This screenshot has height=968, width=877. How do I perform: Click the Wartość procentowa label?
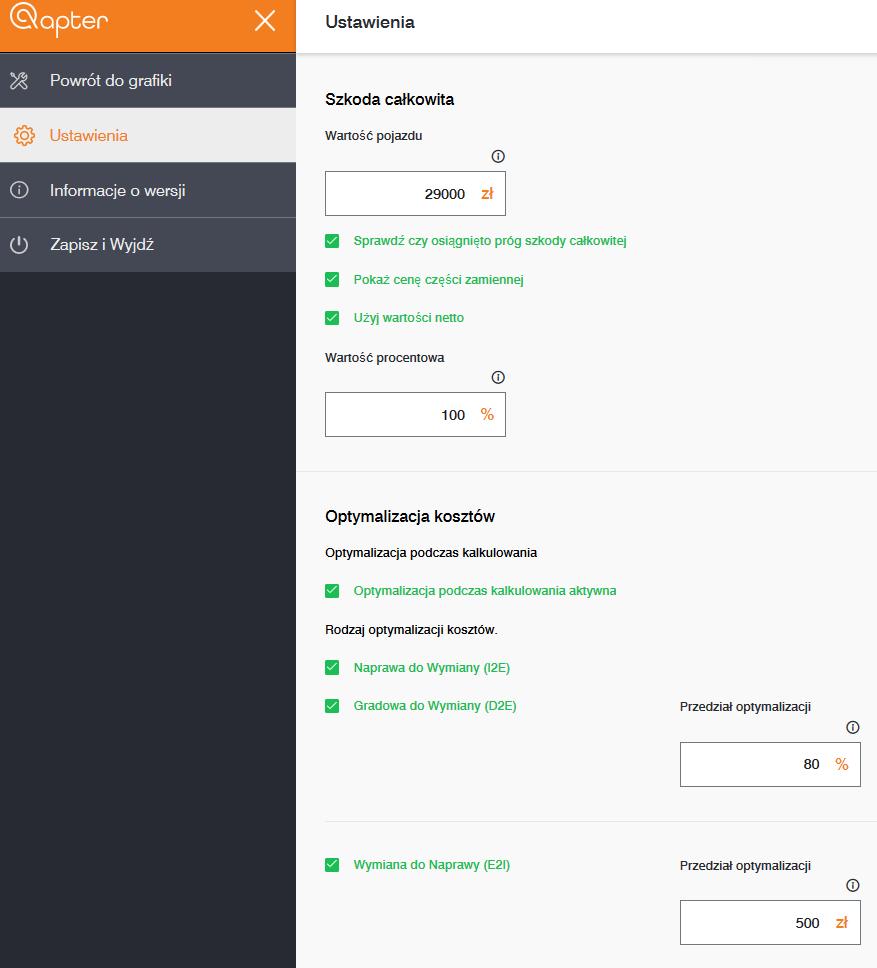click(x=384, y=357)
